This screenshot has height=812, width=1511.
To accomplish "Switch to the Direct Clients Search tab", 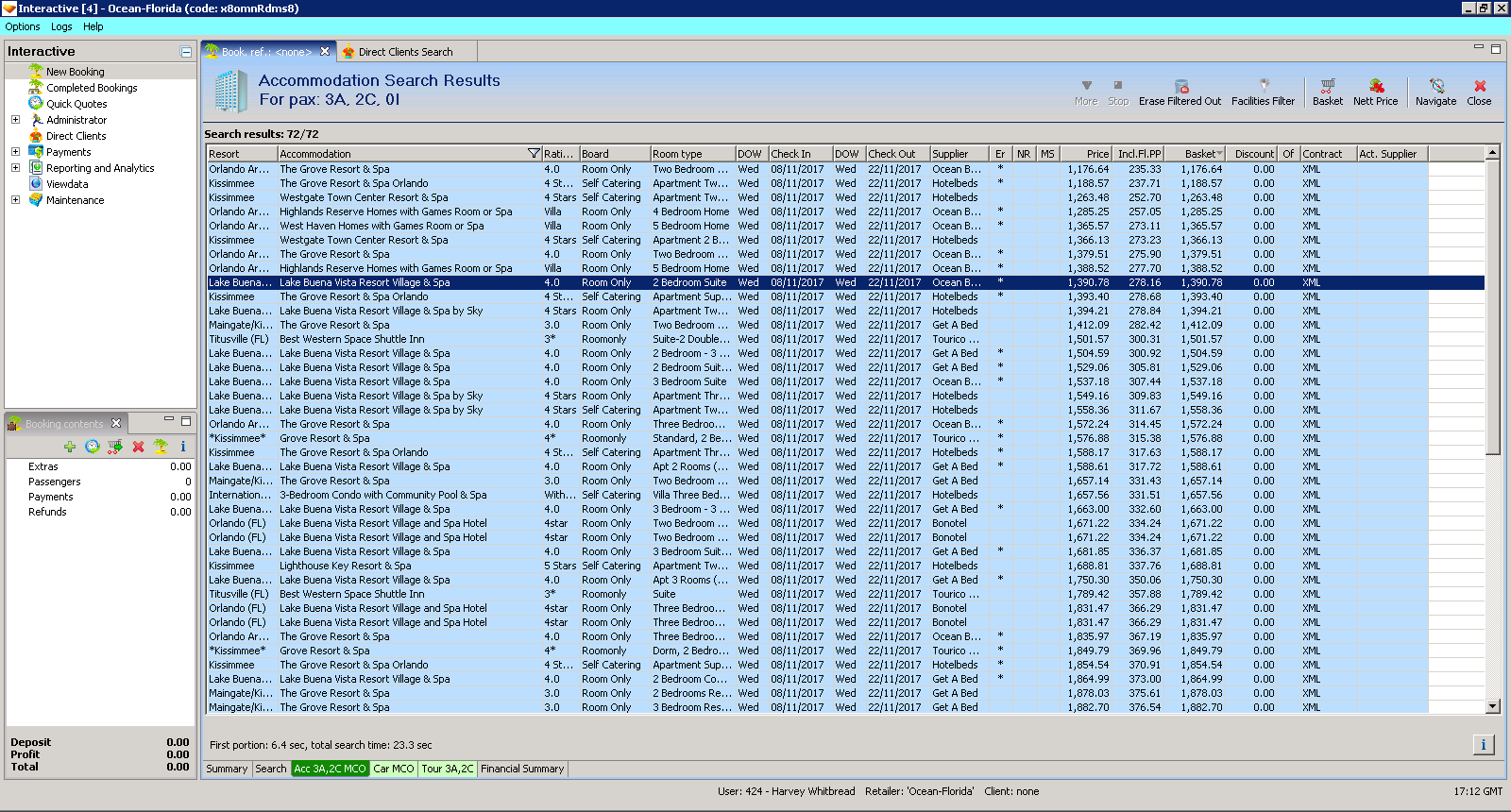I will [x=405, y=52].
